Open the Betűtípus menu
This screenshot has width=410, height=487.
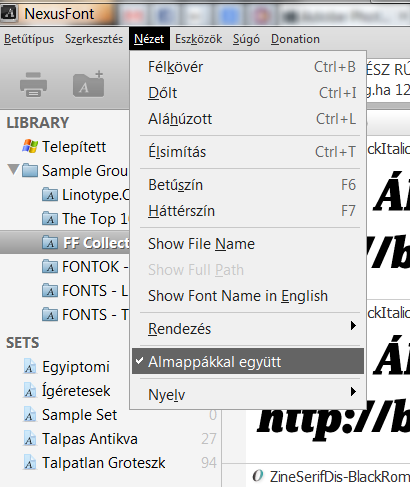pos(29,39)
